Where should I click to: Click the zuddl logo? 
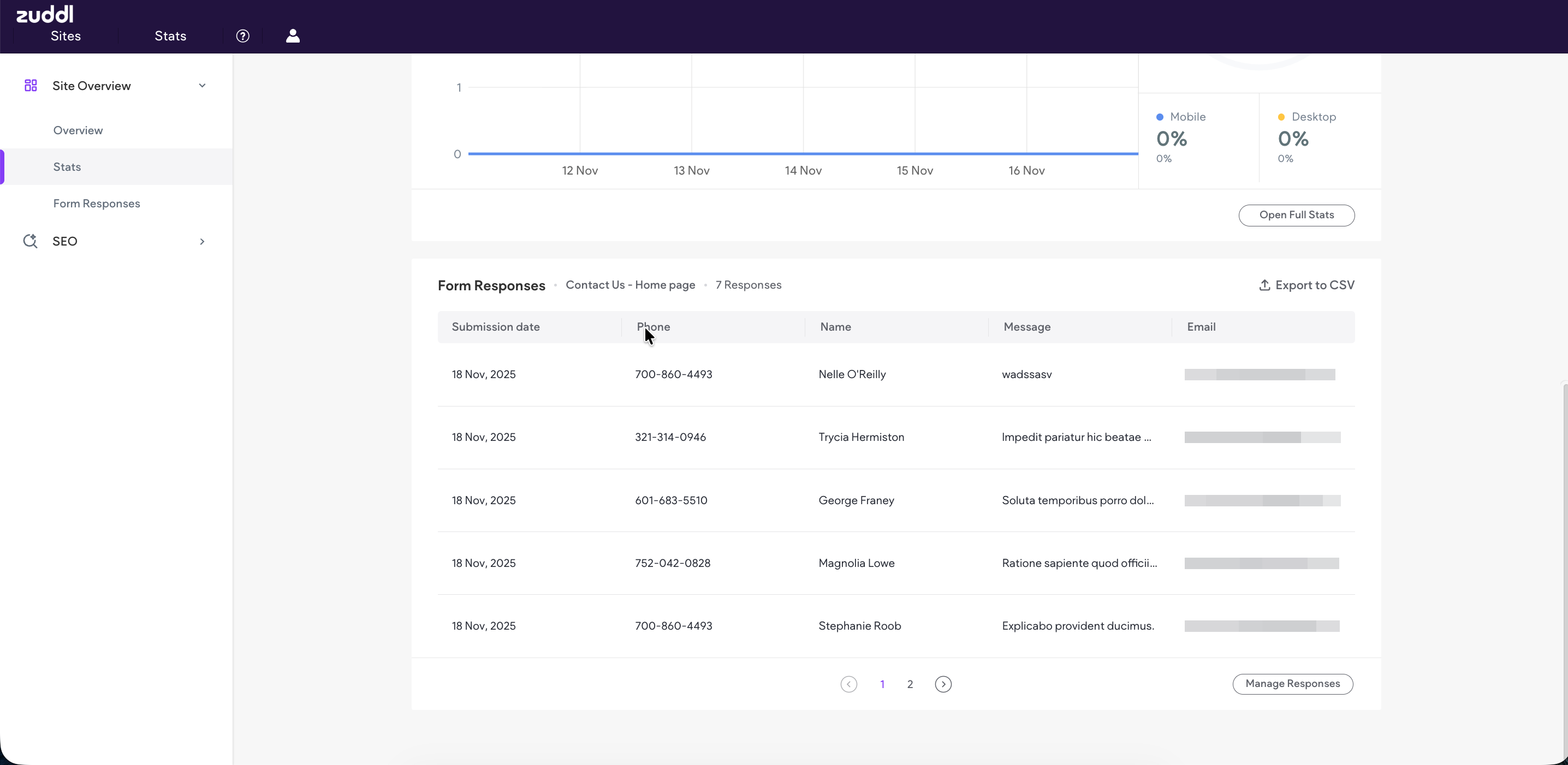pos(44,14)
